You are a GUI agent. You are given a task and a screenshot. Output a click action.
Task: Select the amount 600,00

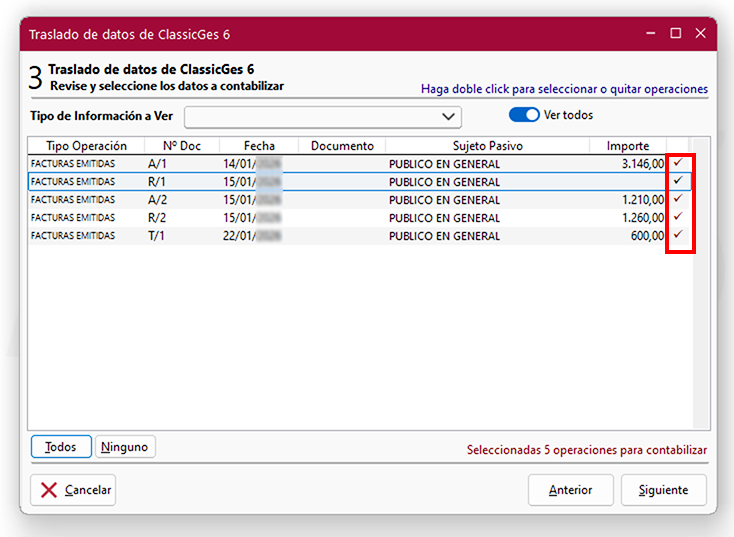click(647, 235)
